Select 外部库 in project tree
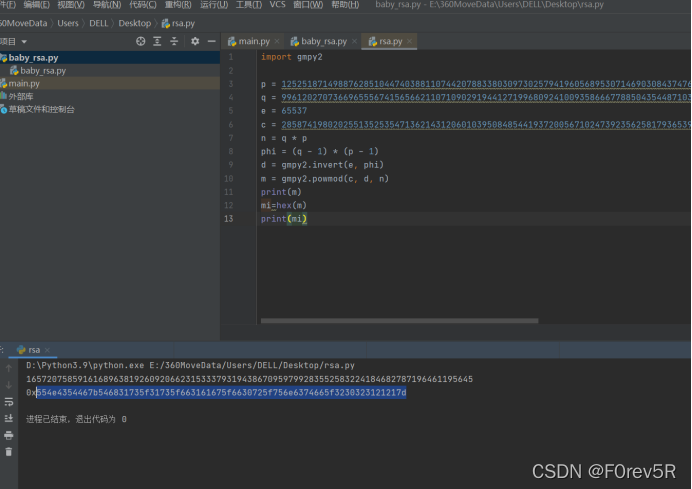The width and height of the screenshot is (692, 489). tap(110, 96)
